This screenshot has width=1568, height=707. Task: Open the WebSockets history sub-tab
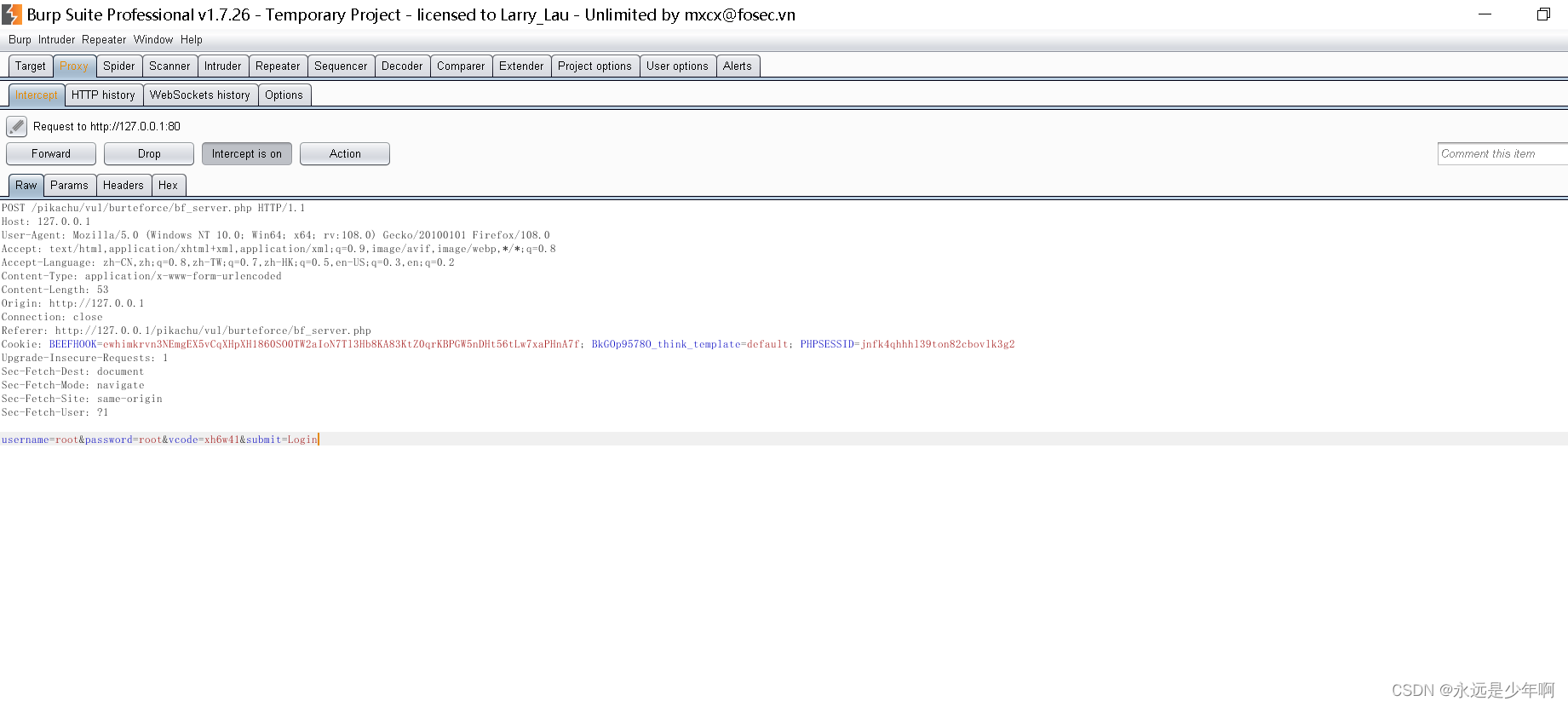[200, 95]
